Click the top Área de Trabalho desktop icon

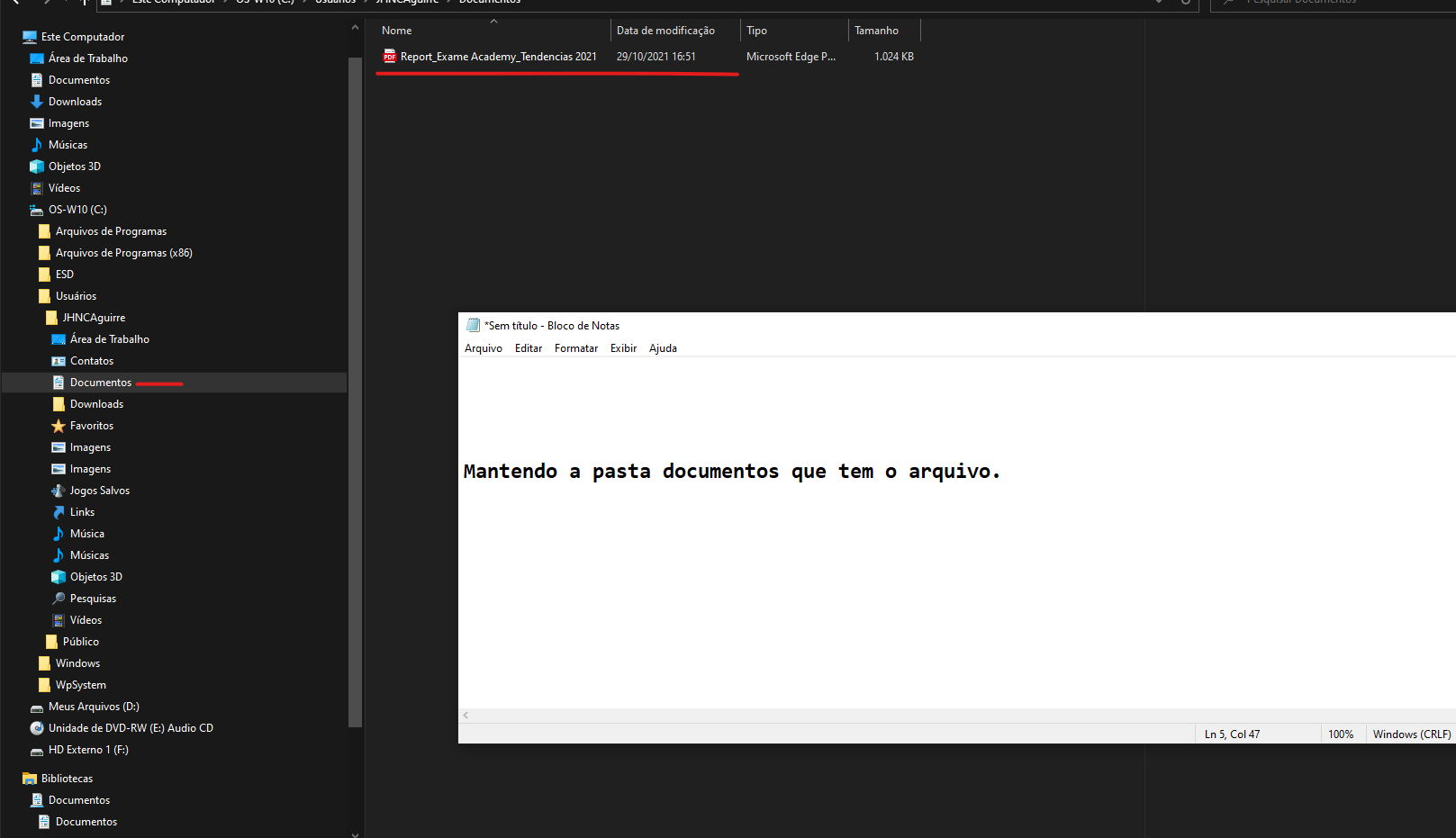[x=37, y=59]
